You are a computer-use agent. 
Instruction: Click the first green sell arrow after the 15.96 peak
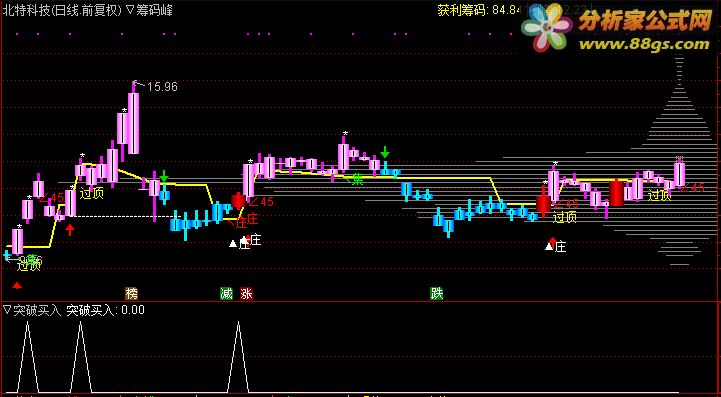(x=164, y=177)
